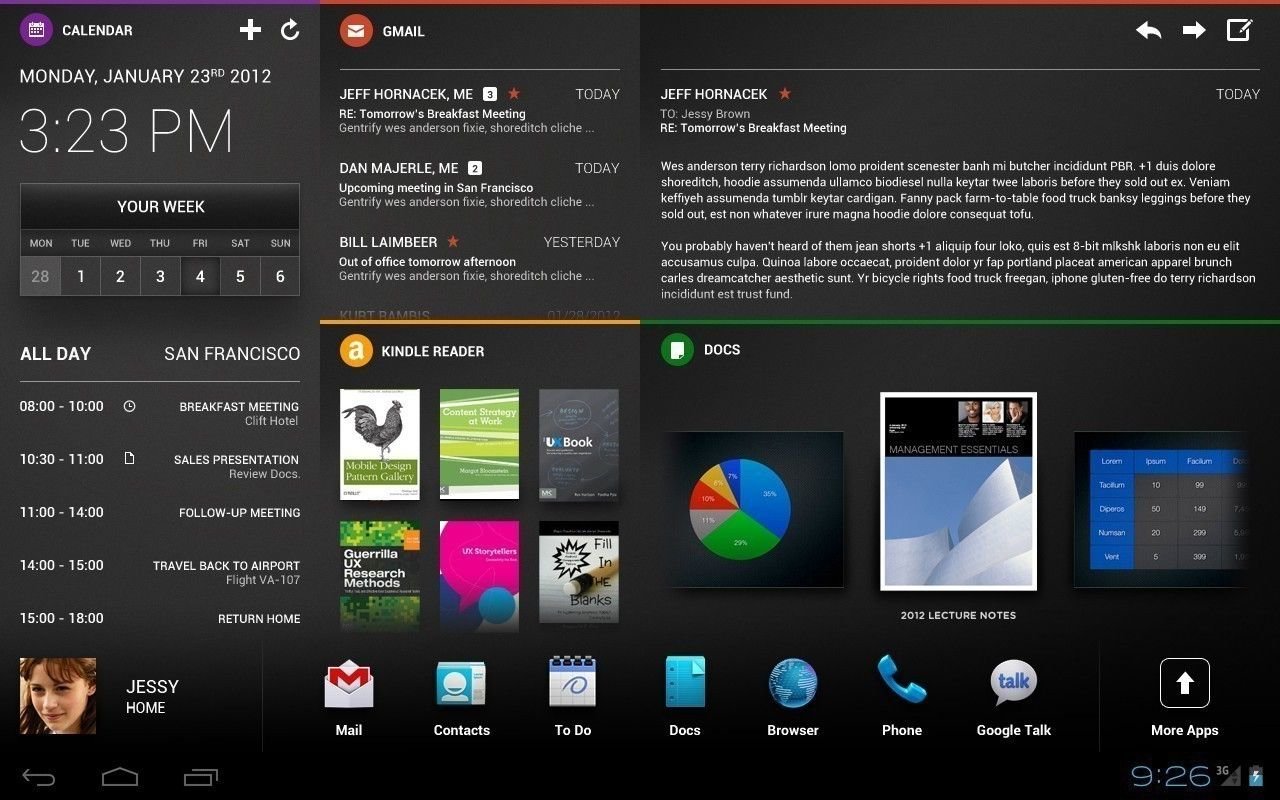Viewport: 1280px width, 800px height.
Task: Open the Jeff Hornacek breakfast meeting email
Action: tap(479, 110)
